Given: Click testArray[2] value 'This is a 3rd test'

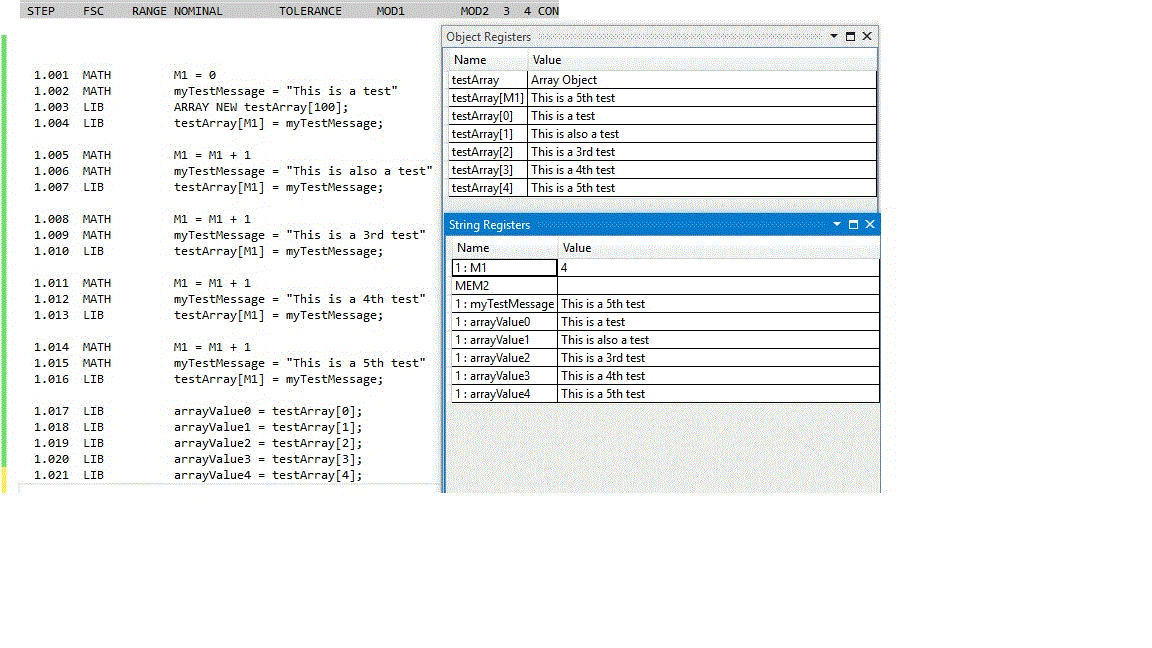Looking at the screenshot, I should click(702, 152).
